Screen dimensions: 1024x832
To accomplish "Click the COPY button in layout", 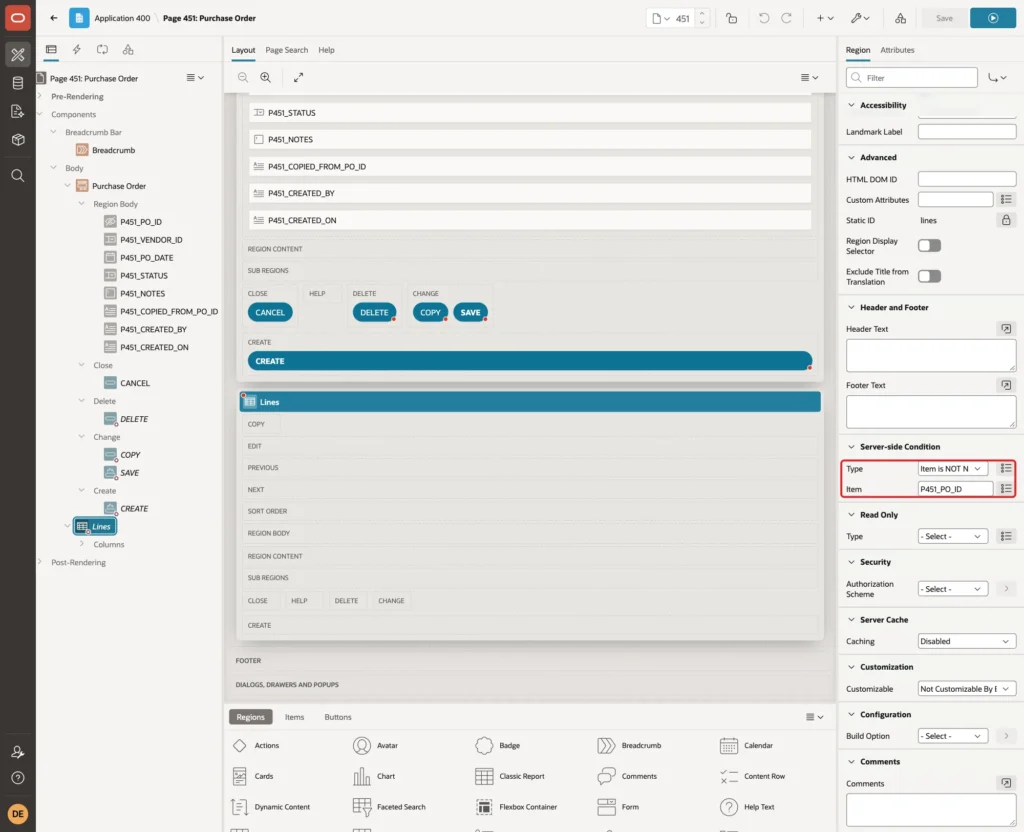I will click(430, 313).
